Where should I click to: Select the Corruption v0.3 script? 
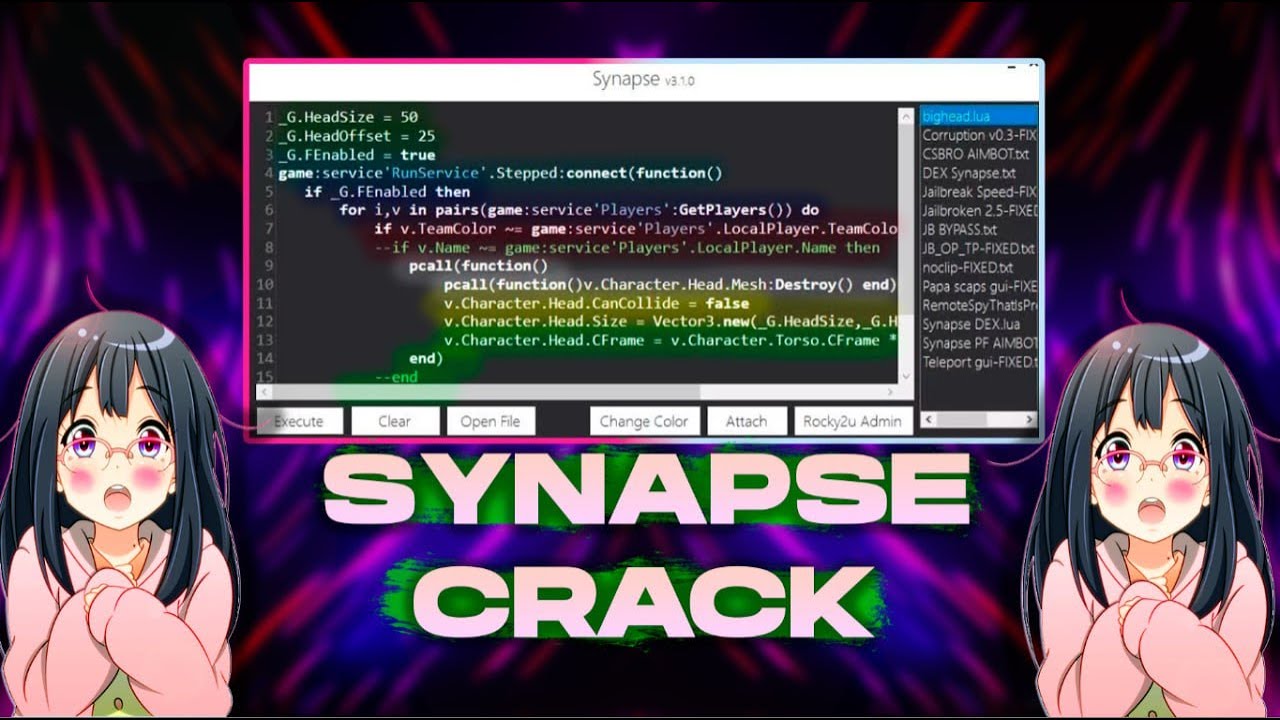[979, 135]
